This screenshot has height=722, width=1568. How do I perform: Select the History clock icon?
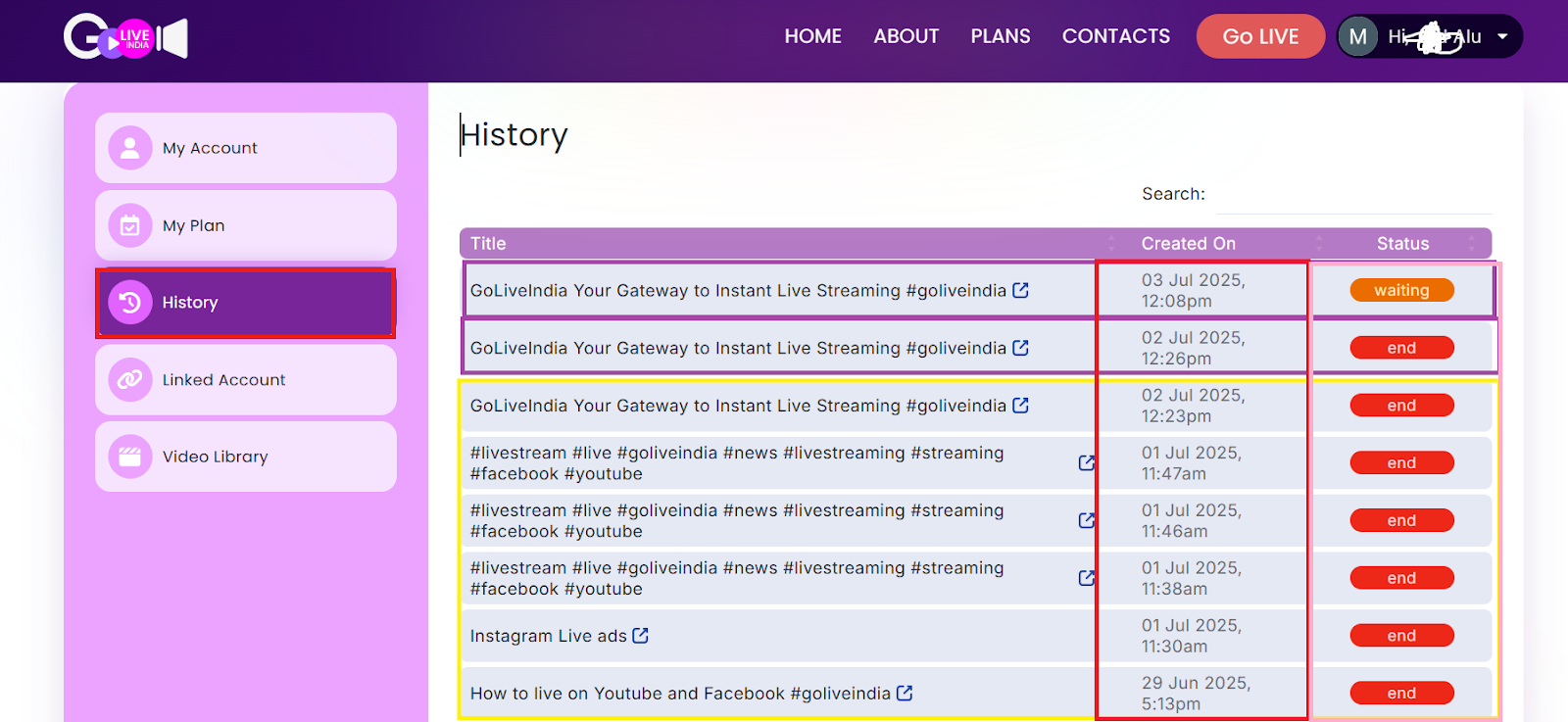pos(130,302)
